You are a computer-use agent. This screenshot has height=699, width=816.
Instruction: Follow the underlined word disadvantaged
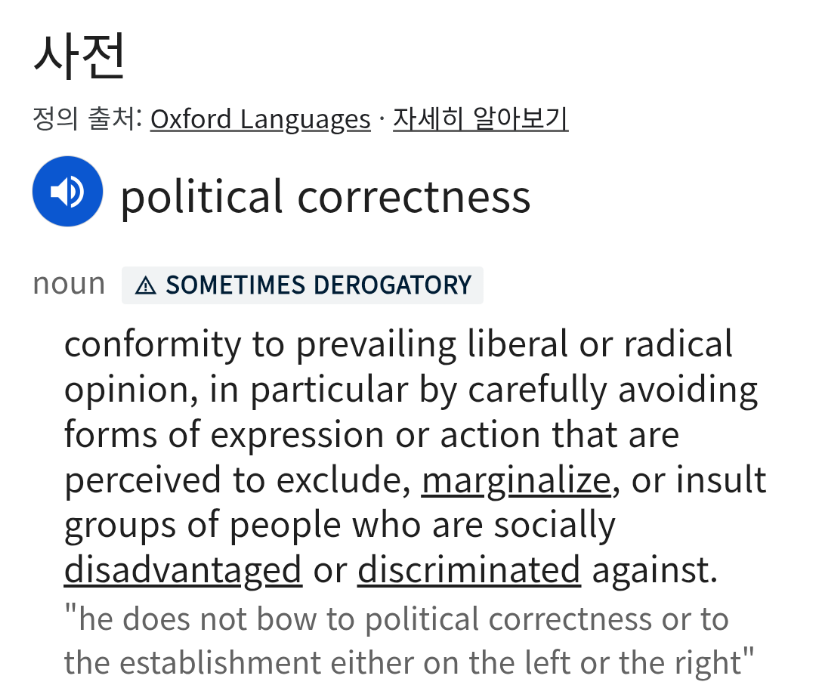pyautogui.click(x=183, y=570)
